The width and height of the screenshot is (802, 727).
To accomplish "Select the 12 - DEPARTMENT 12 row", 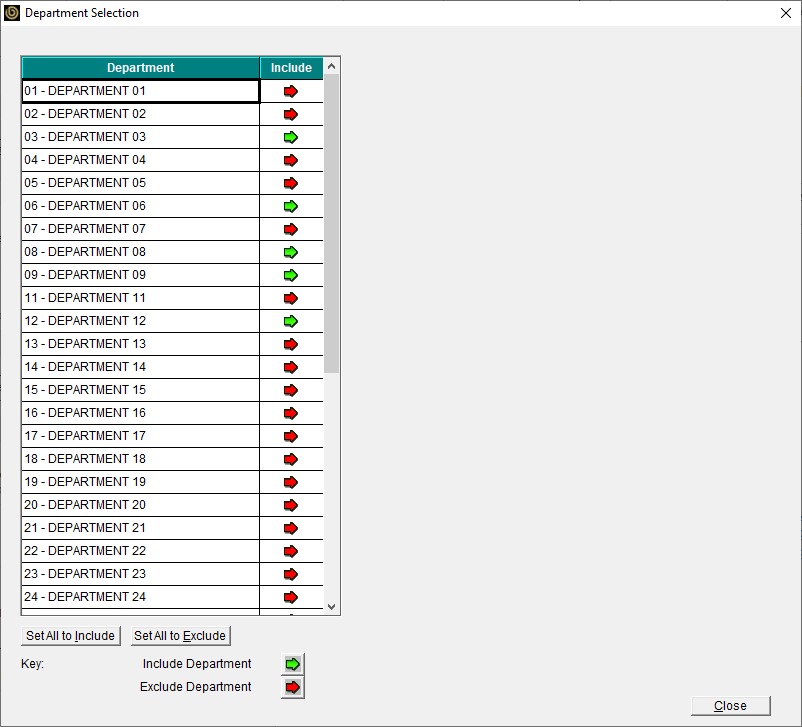I will click(141, 321).
